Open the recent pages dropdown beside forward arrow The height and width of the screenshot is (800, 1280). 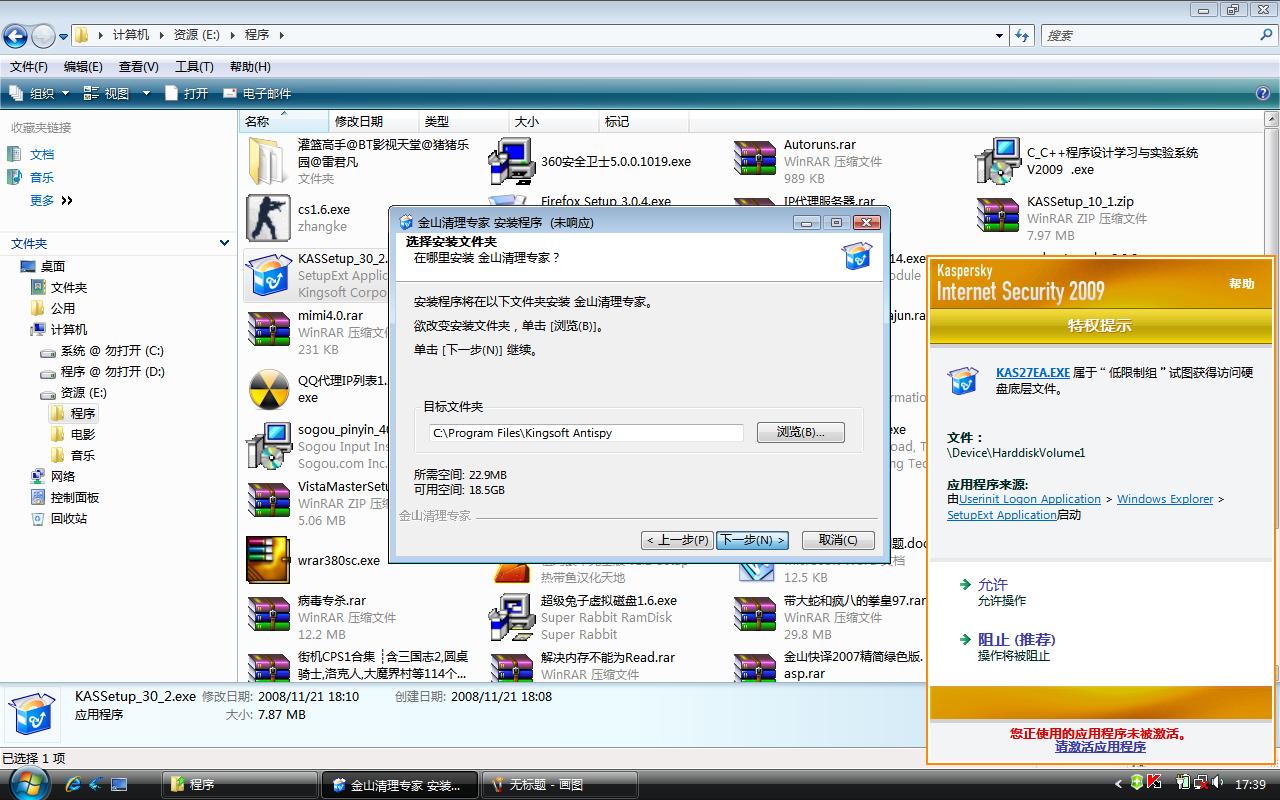tap(64, 37)
